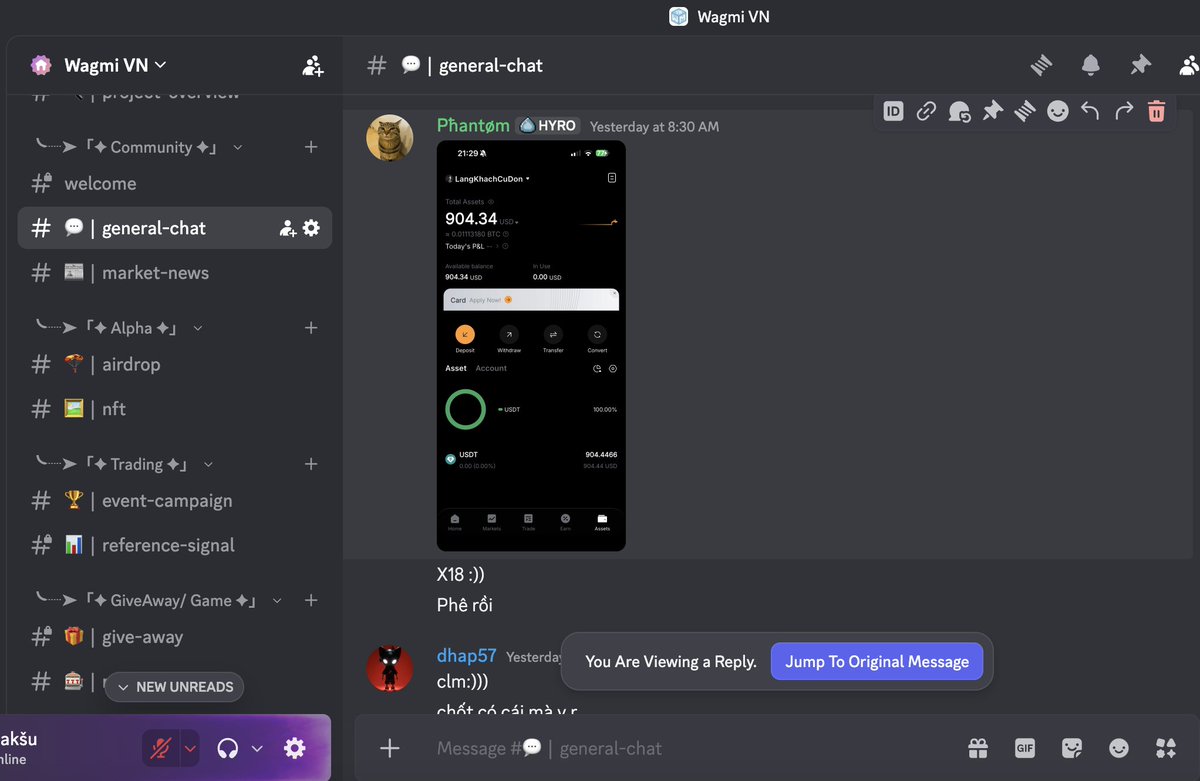The height and width of the screenshot is (781, 1200).
Task: Send a gift from the message bar
Action: (x=978, y=748)
